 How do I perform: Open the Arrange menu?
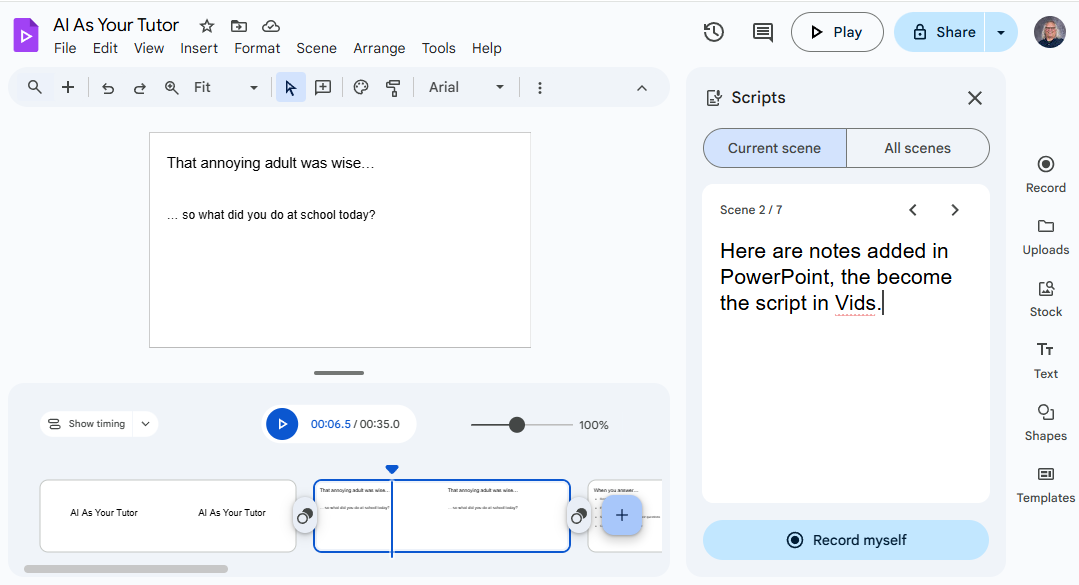379,48
